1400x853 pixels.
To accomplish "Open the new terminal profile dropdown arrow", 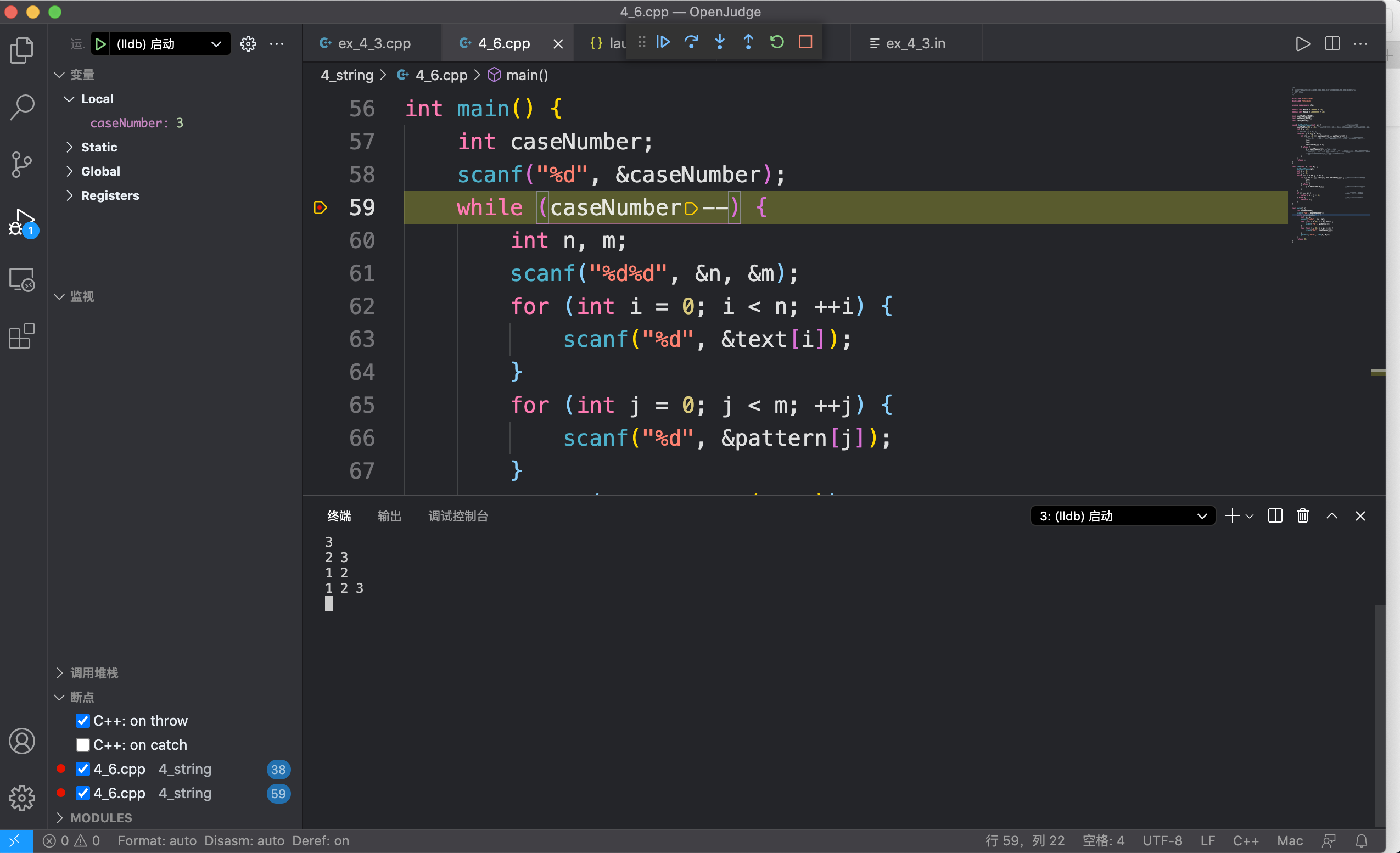I will click(x=1250, y=516).
